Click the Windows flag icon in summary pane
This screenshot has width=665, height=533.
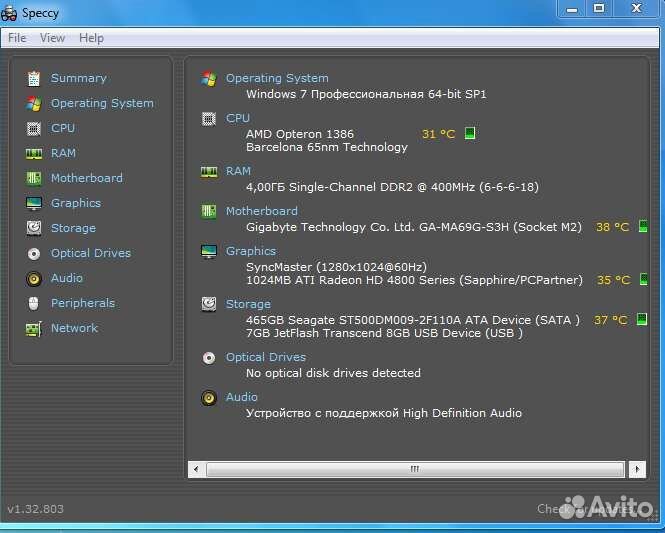point(209,78)
